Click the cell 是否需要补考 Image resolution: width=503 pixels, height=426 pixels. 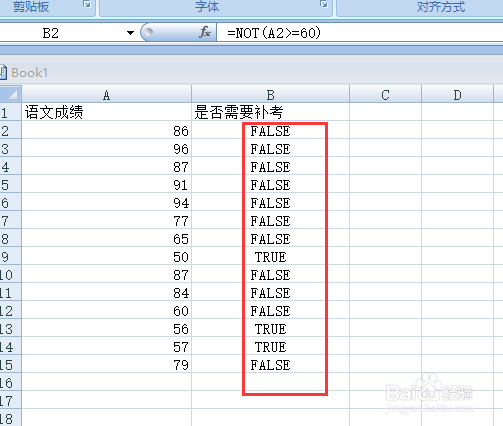click(270, 112)
